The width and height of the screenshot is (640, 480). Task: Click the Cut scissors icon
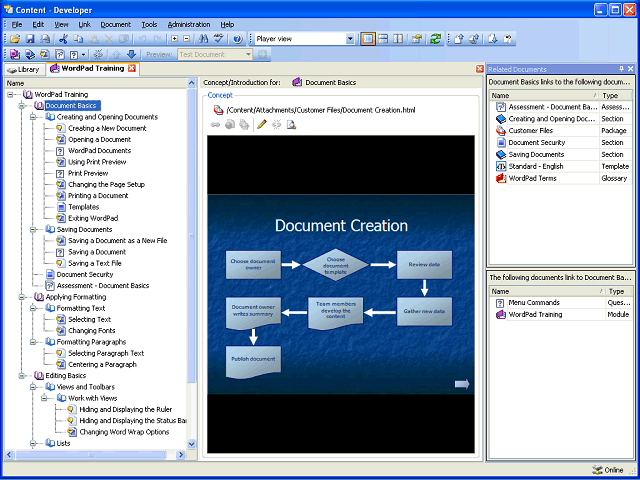point(63,39)
